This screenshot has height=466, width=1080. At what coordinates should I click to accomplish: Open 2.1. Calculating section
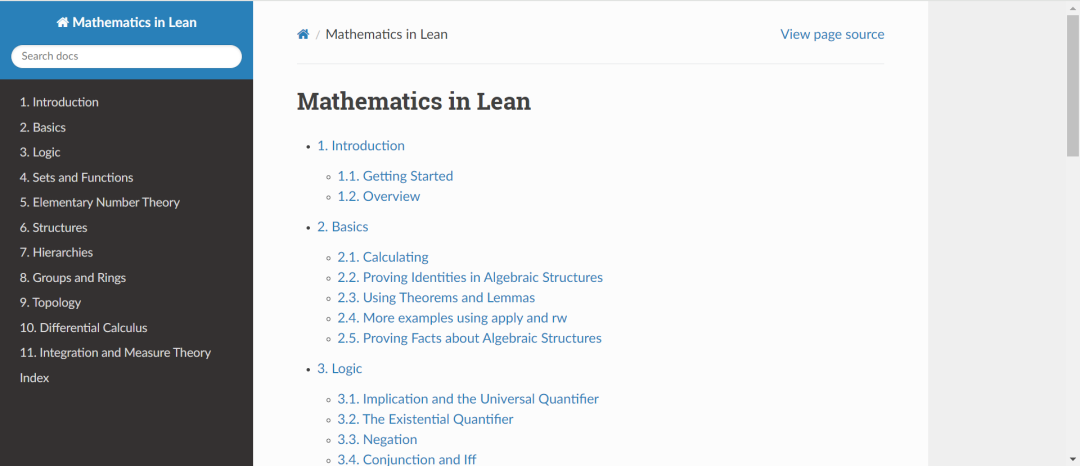point(383,257)
